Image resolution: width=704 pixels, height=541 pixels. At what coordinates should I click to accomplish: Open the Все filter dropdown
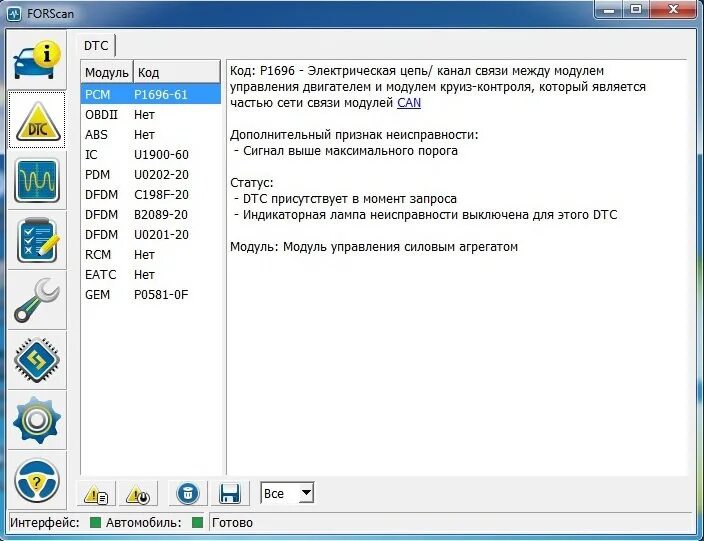point(287,493)
